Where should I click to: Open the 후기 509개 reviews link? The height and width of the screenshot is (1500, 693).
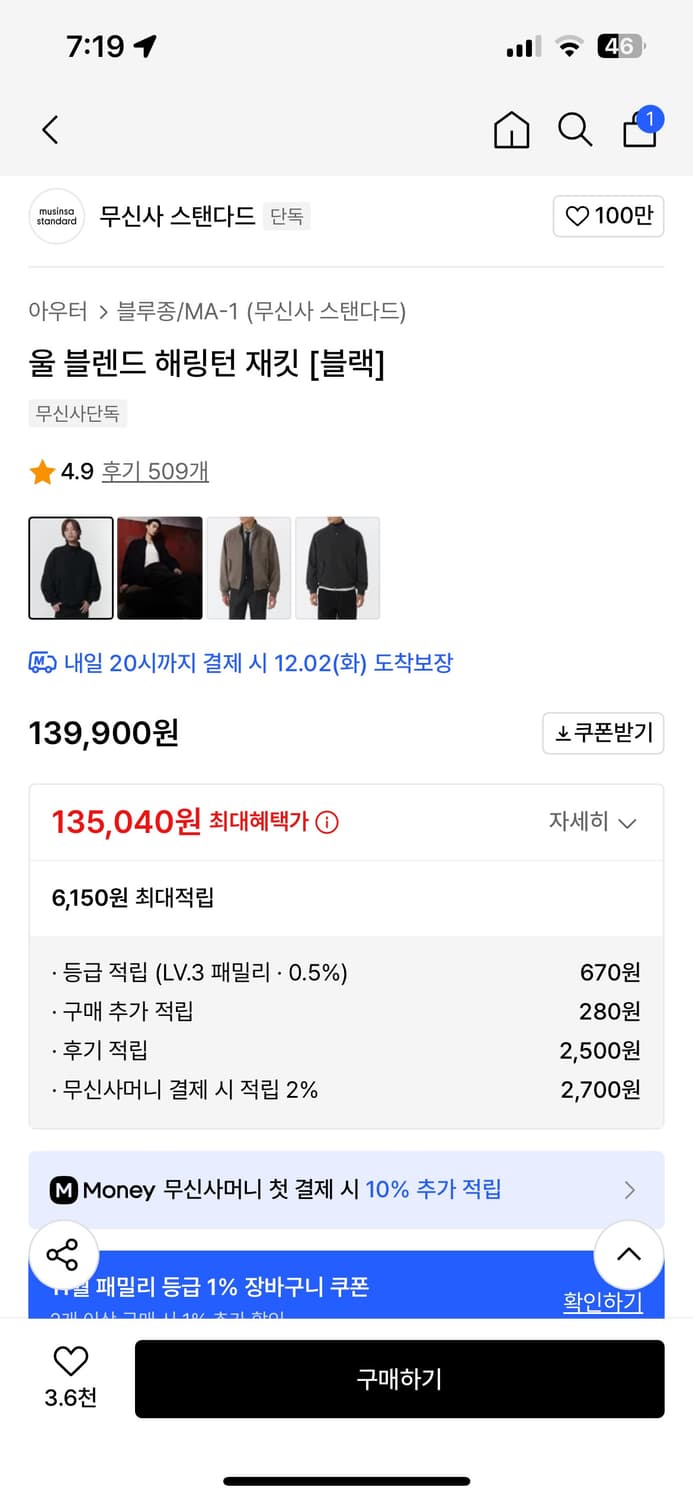tap(153, 471)
